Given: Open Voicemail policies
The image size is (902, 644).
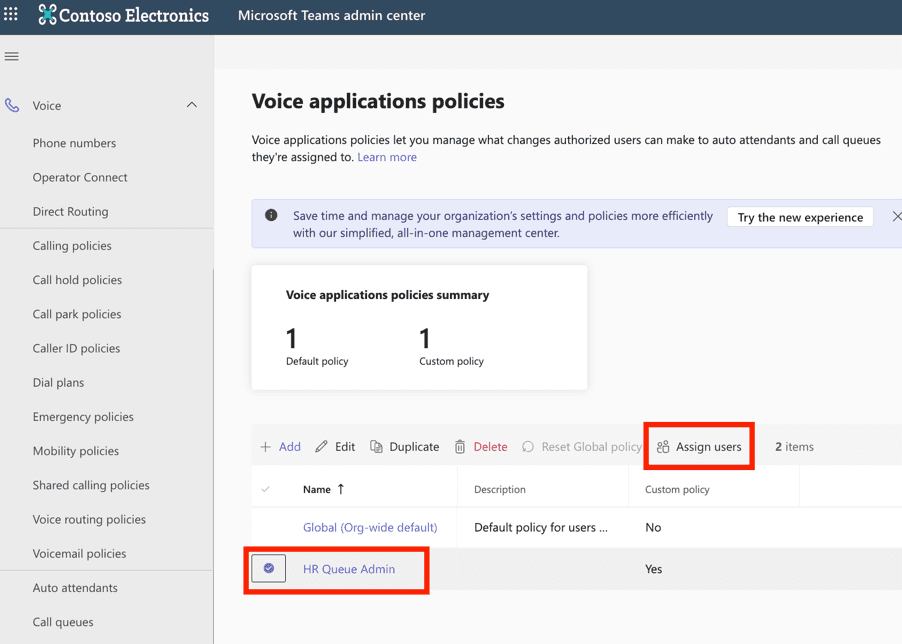Looking at the screenshot, I should coord(79,554).
